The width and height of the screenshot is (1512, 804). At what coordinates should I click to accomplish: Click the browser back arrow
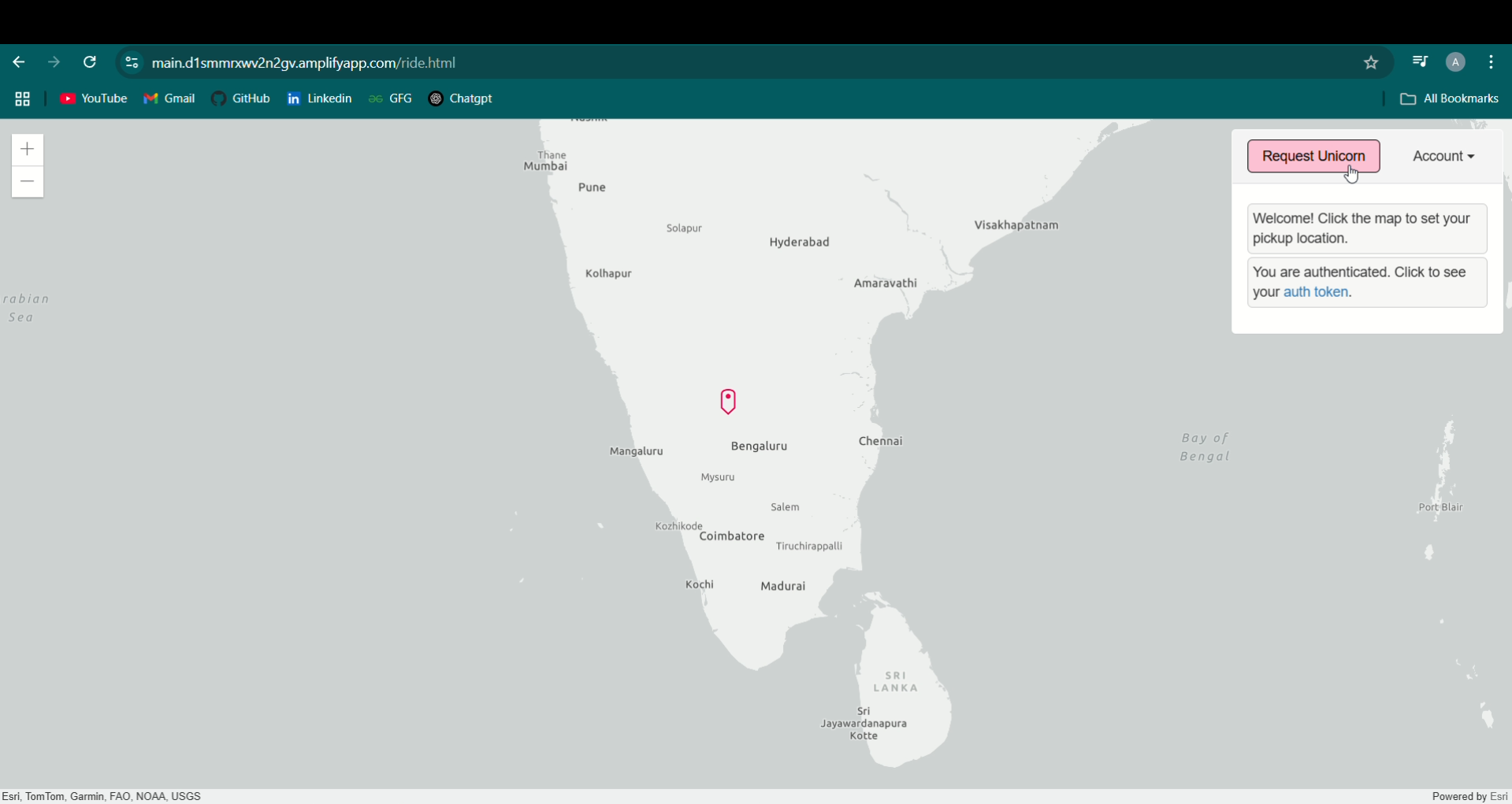pos(19,62)
